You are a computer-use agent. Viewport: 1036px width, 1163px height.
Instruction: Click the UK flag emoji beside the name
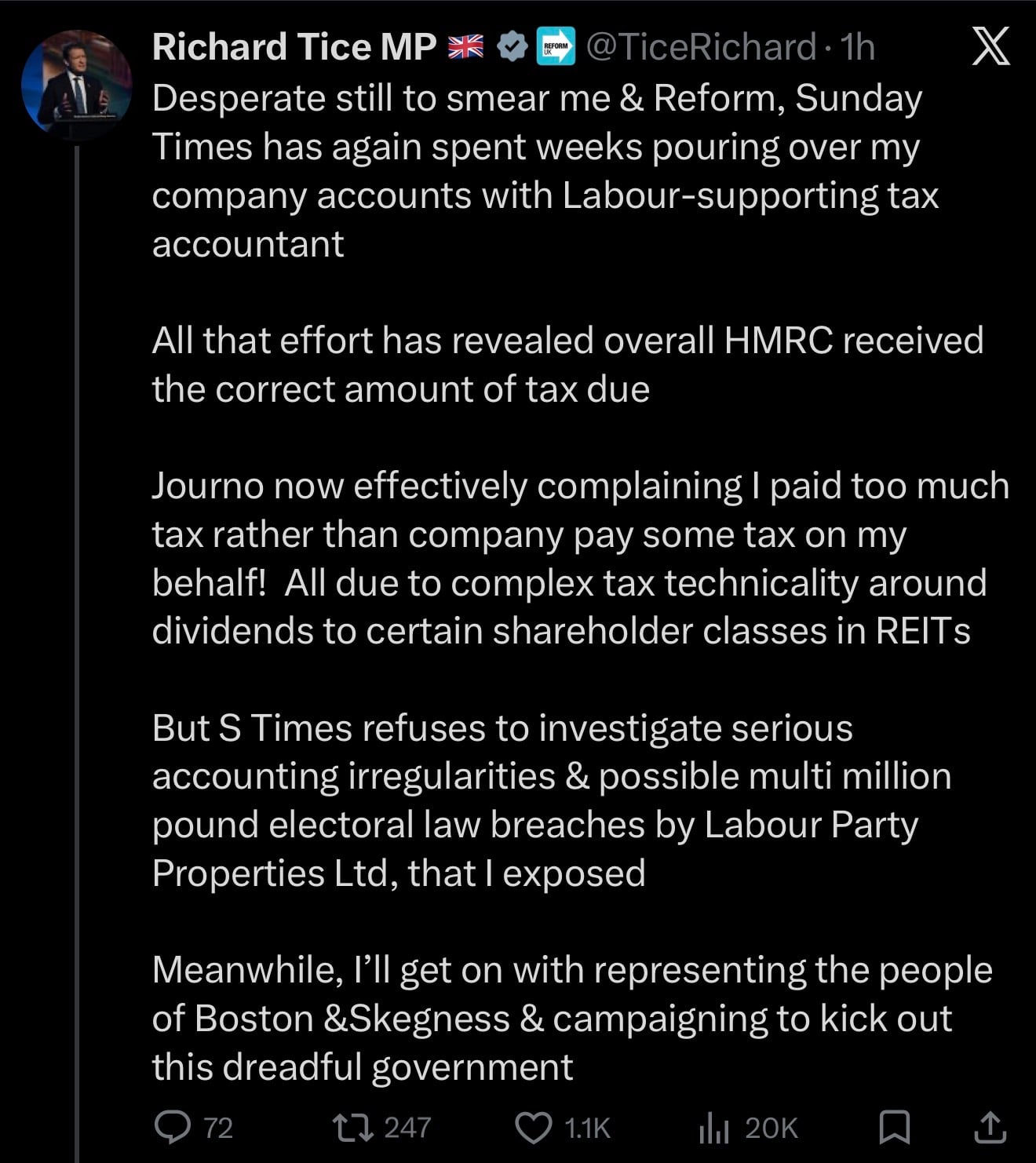(466, 47)
